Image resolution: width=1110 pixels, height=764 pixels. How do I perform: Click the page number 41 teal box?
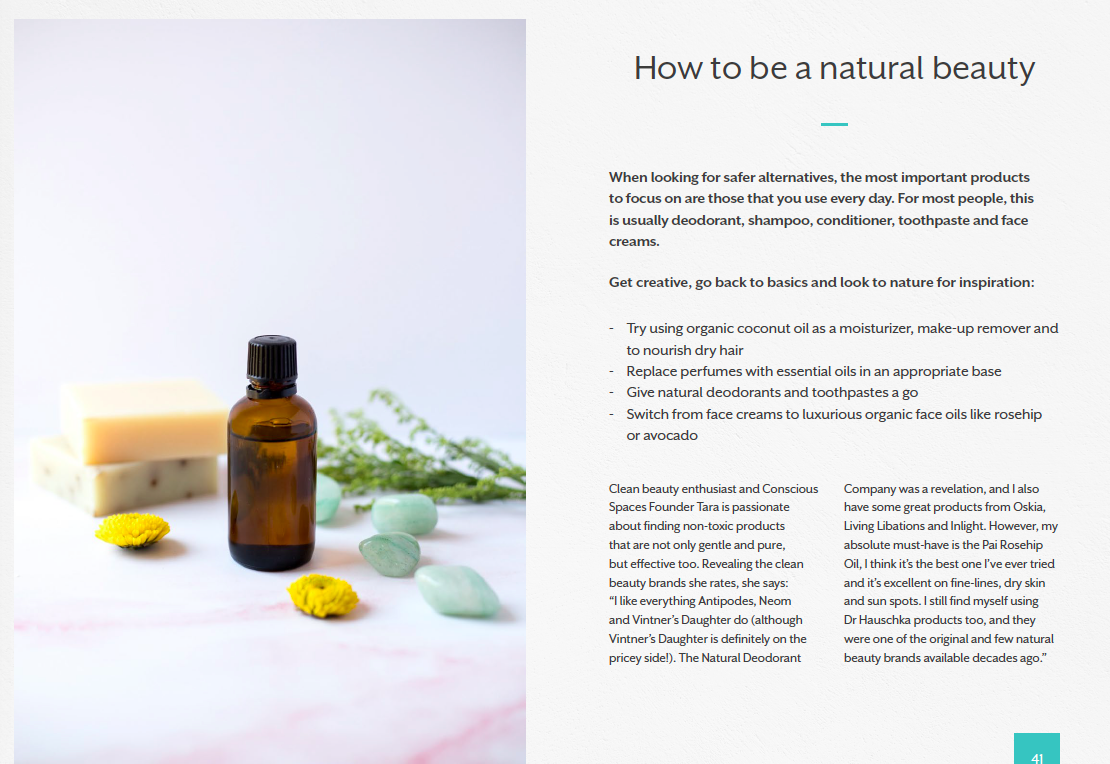point(1036,748)
